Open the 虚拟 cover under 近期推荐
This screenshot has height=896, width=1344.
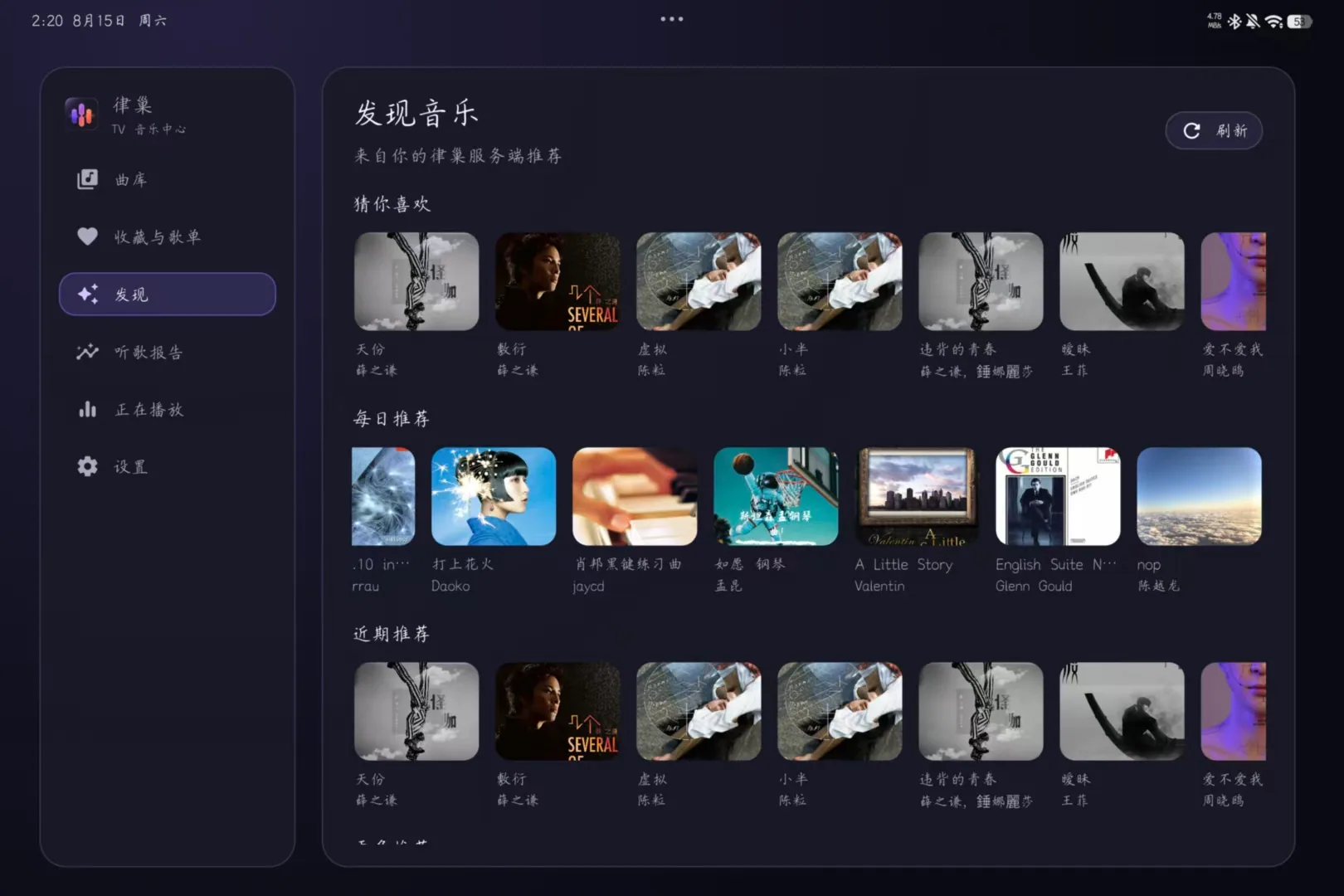coord(699,711)
